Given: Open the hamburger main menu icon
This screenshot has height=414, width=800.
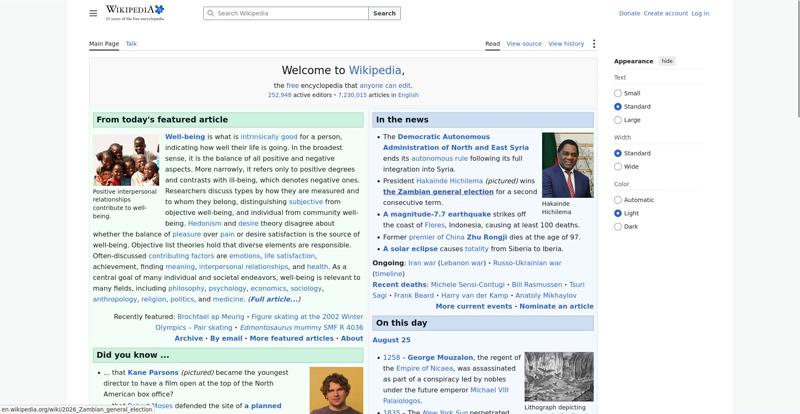Looking at the screenshot, I should click(x=93, y=13).
